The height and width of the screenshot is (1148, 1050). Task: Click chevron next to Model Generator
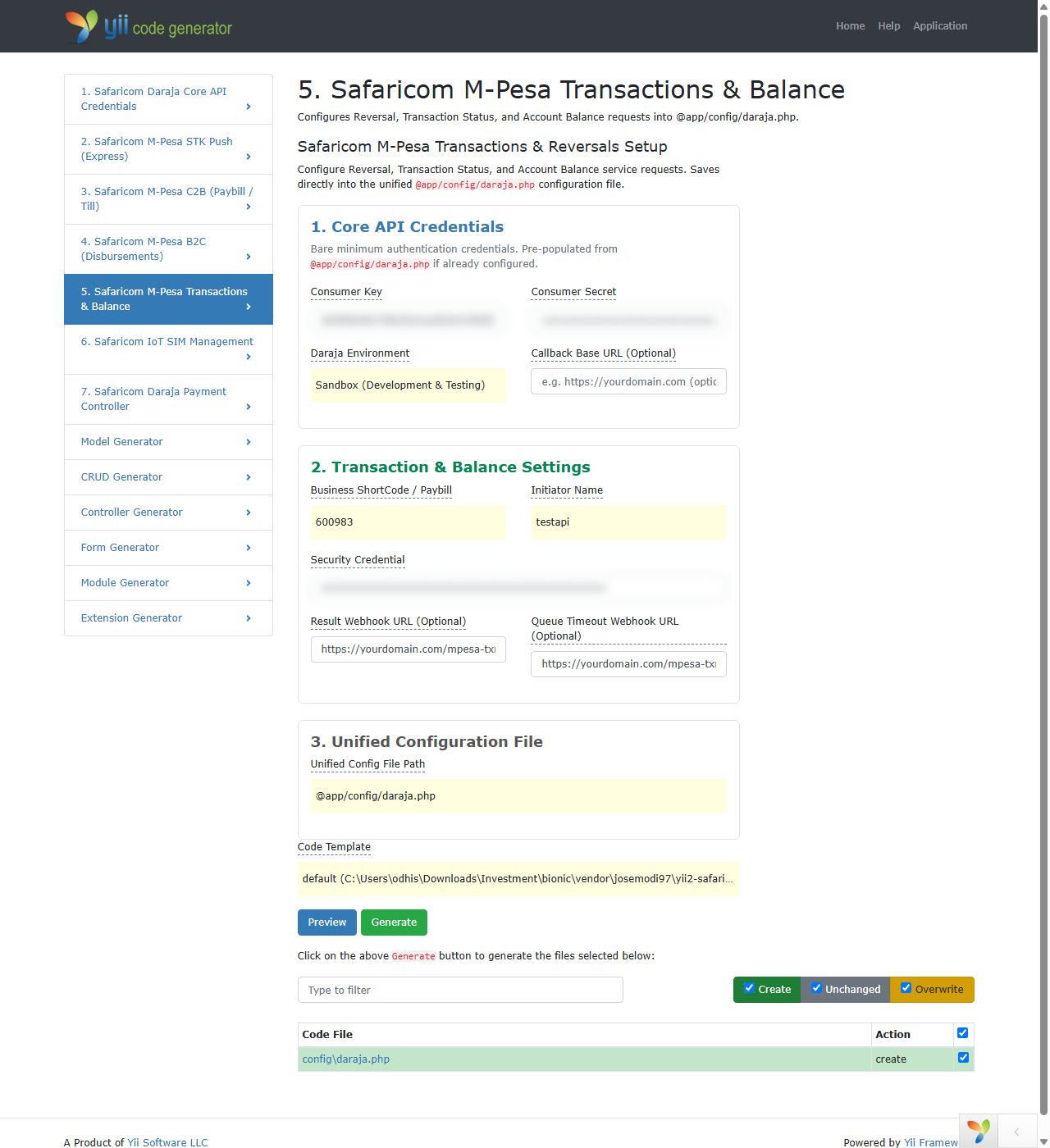249,442
